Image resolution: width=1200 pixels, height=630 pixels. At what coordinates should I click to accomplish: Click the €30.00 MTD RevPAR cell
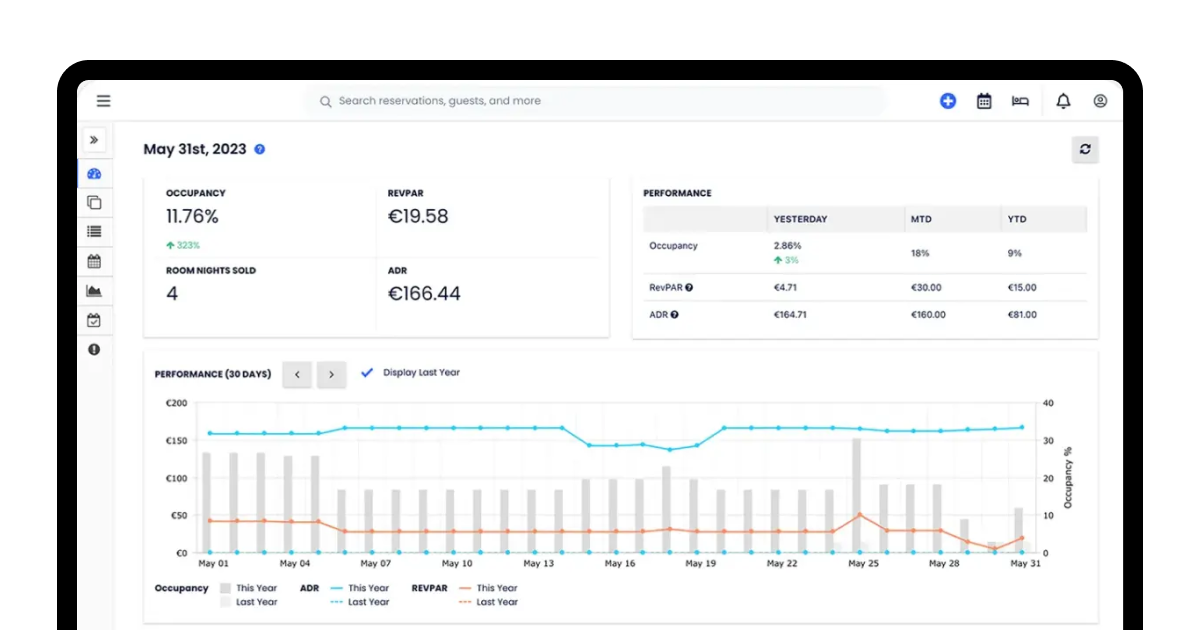tap(926, 287)
